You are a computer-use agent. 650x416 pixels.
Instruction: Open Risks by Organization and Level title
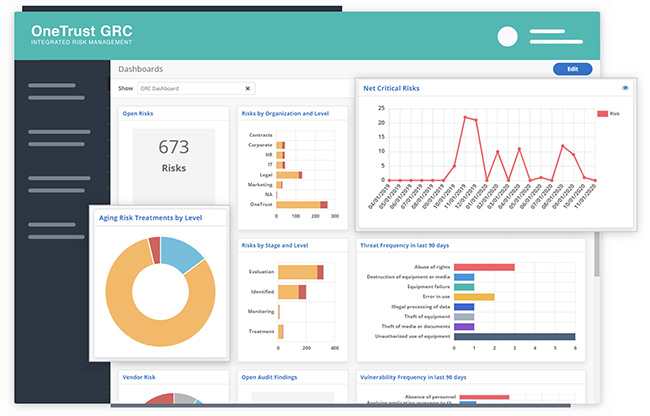click(x=284, y=113)
